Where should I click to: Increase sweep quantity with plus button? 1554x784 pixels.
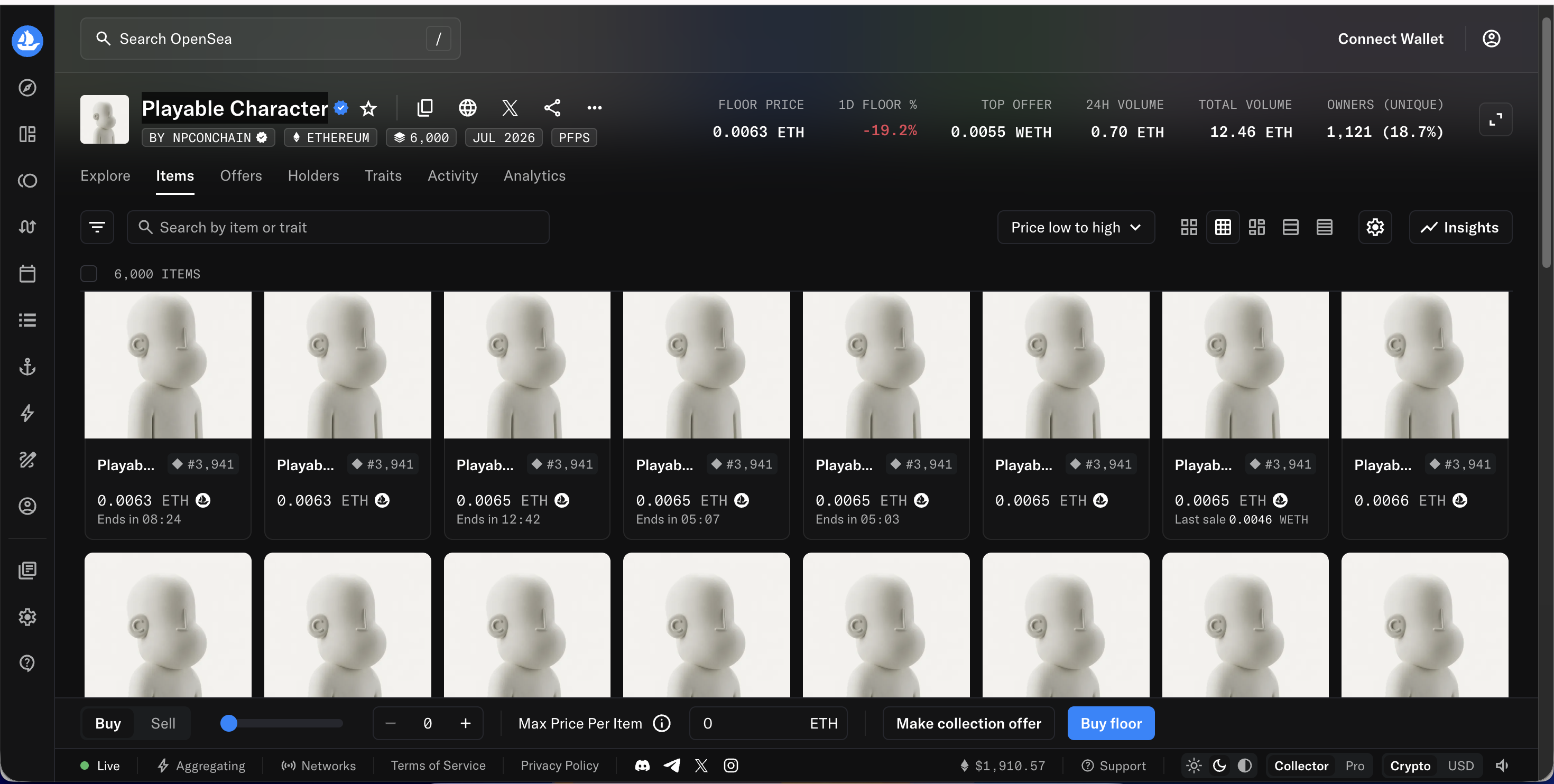465,723
